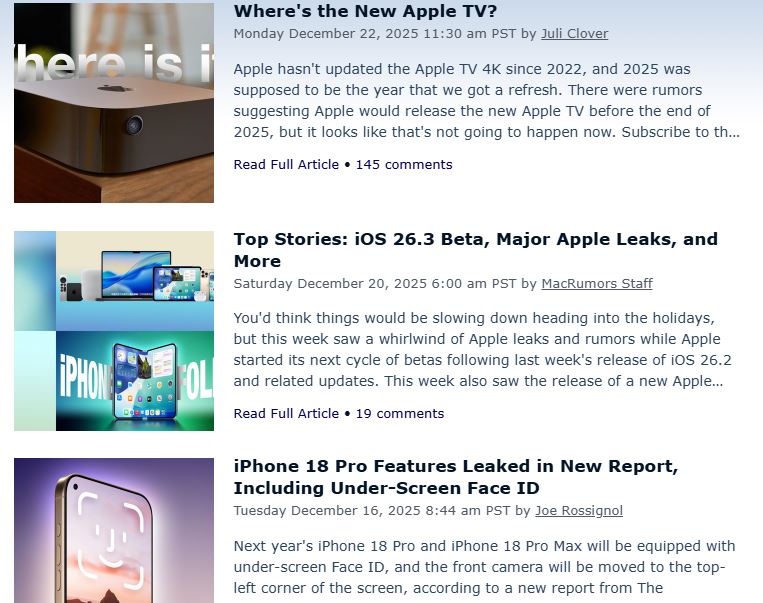View the 145 comments link
This screenshot has height=603, width=763.
click(404, 164)
